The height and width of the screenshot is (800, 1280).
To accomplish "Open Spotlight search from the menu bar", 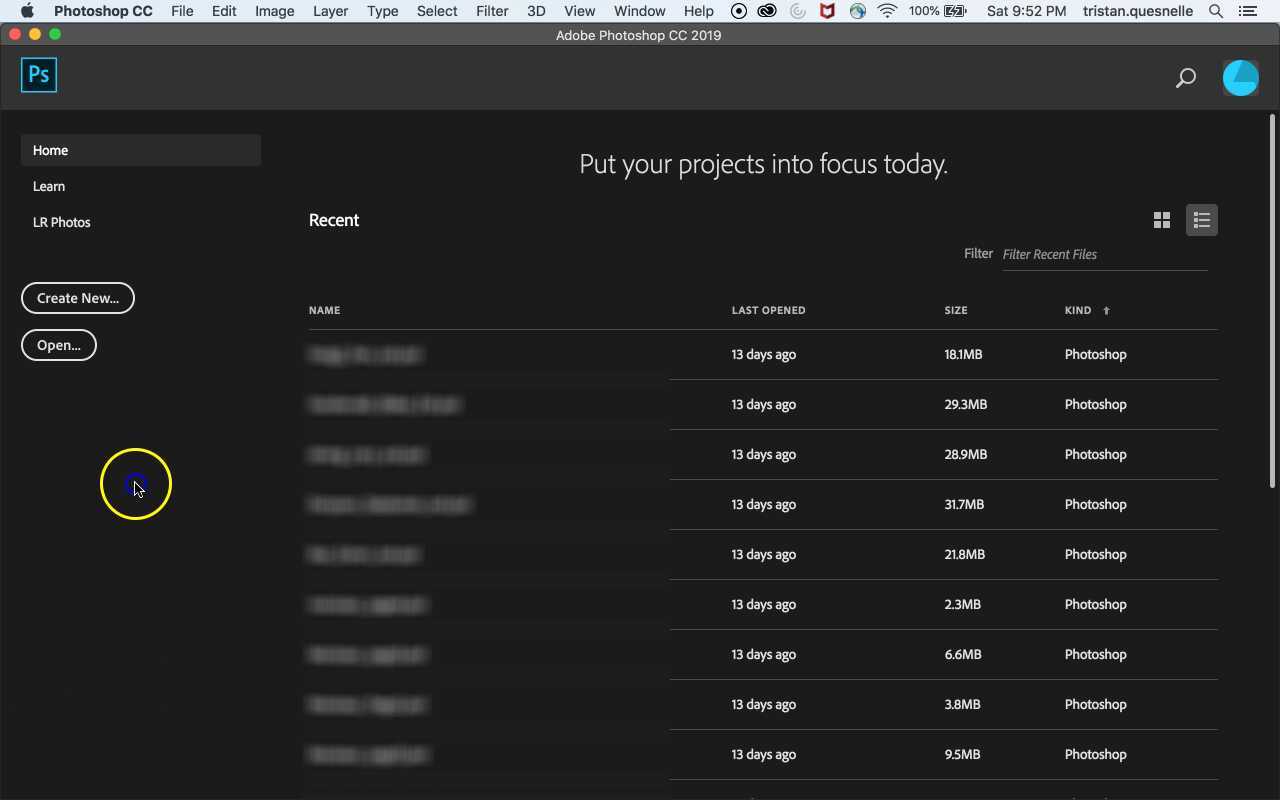I will pyautogui.click(x=1215, y=11).
